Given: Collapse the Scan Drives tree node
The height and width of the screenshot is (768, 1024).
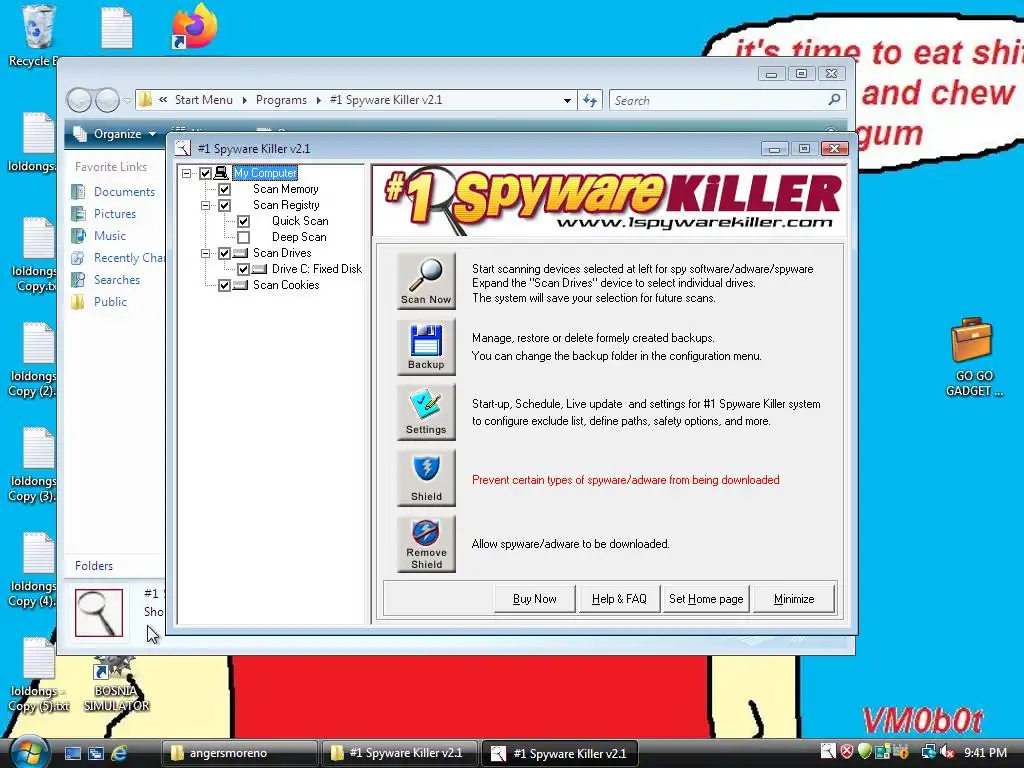Looking at the screenshot, I should click(x=206, y=253).
